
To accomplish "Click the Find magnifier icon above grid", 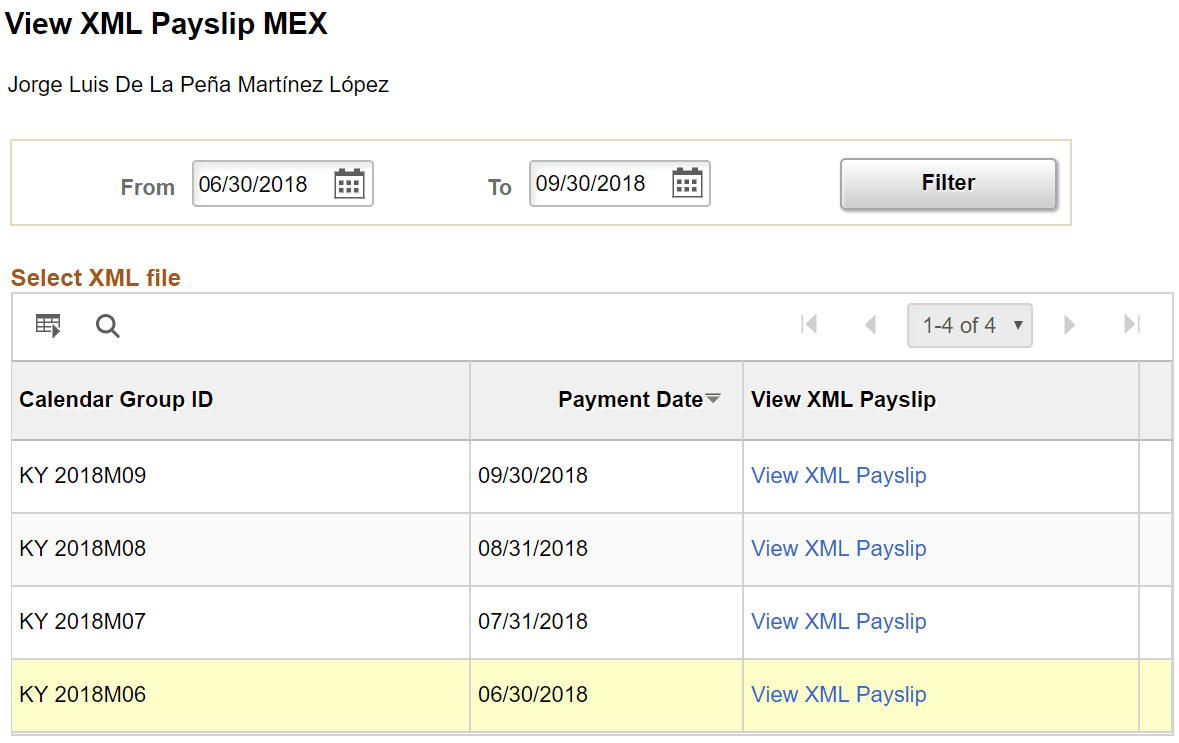I will (x=107, y=326).
